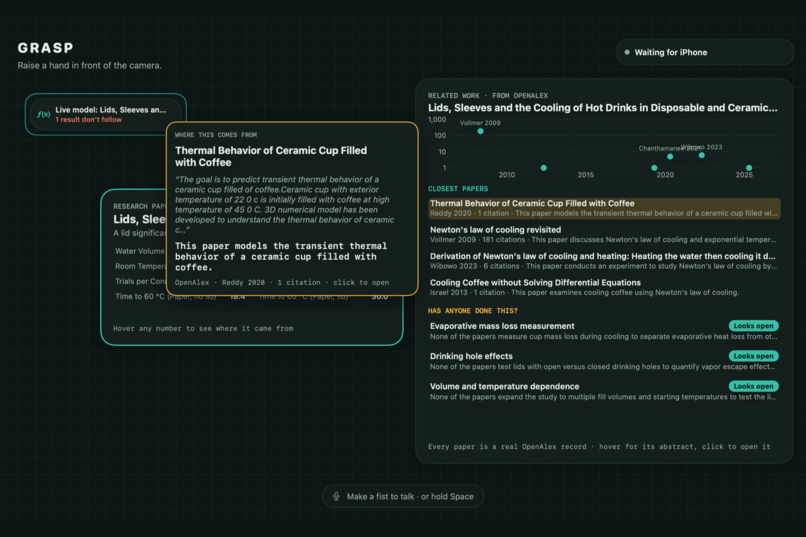Open 'Newton's law of cooling revisited' paper
This screenshot has width=806, height=537.
604,234
